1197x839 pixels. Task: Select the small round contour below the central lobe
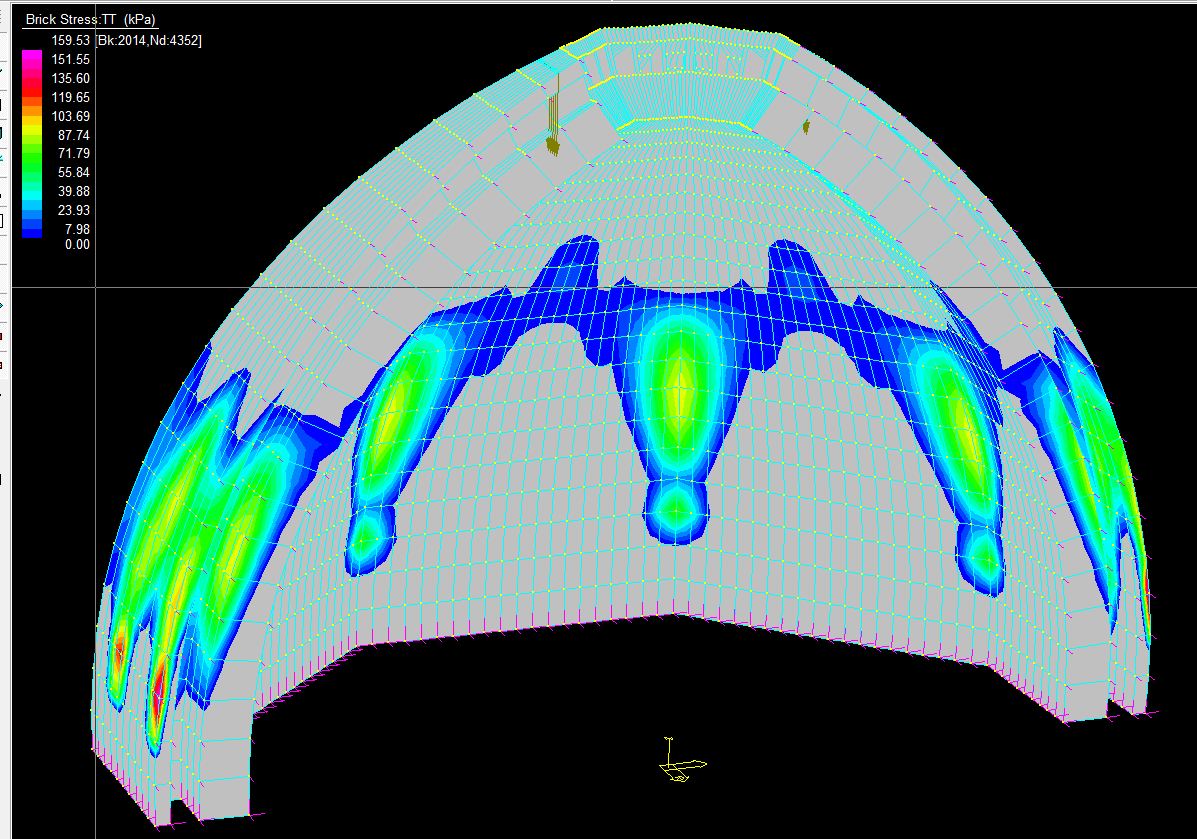point(677,510)
